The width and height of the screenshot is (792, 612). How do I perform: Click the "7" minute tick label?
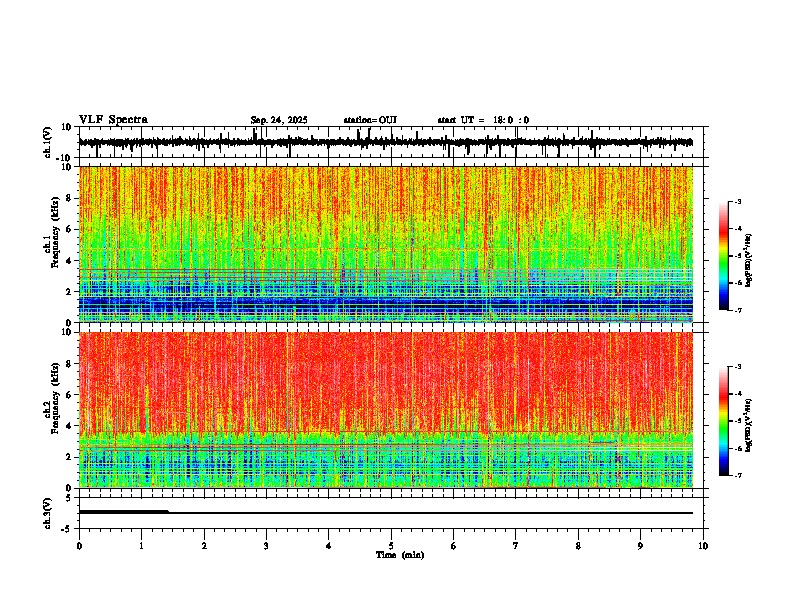click(516, 546)
